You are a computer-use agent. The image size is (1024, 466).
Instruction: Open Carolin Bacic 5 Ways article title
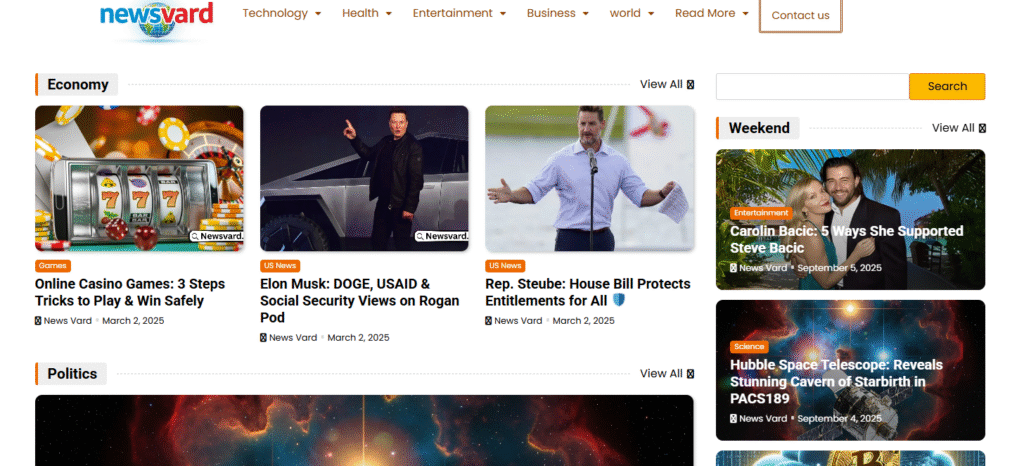(846, 240)
